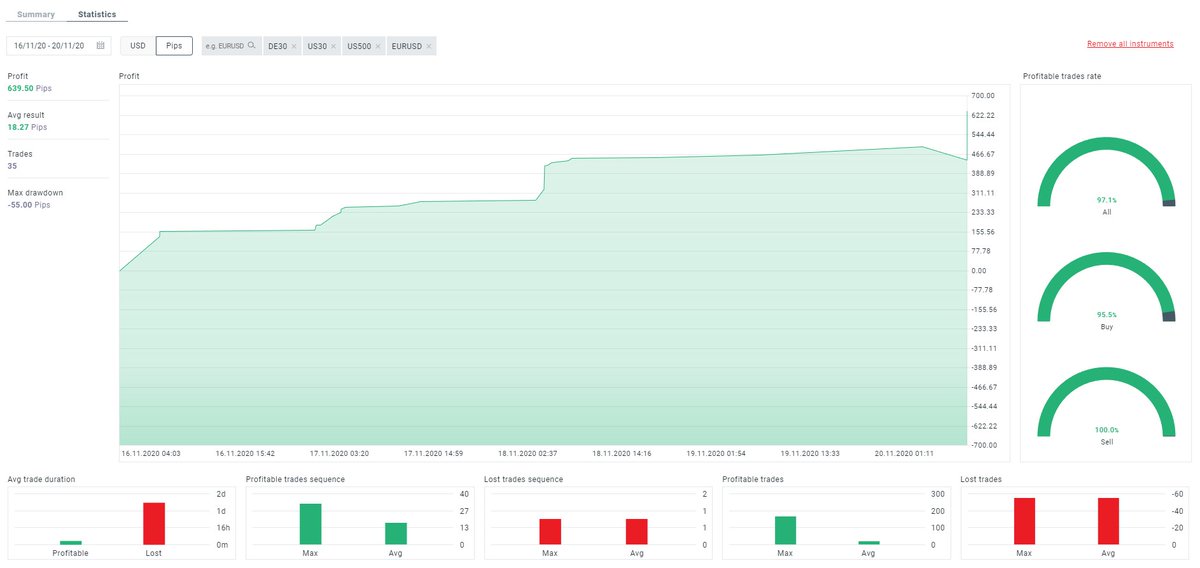Remove the EURUSD instrument tag
Image resolution: width=1200 pixels, height=568 pixels.
(x=429, y=47)
